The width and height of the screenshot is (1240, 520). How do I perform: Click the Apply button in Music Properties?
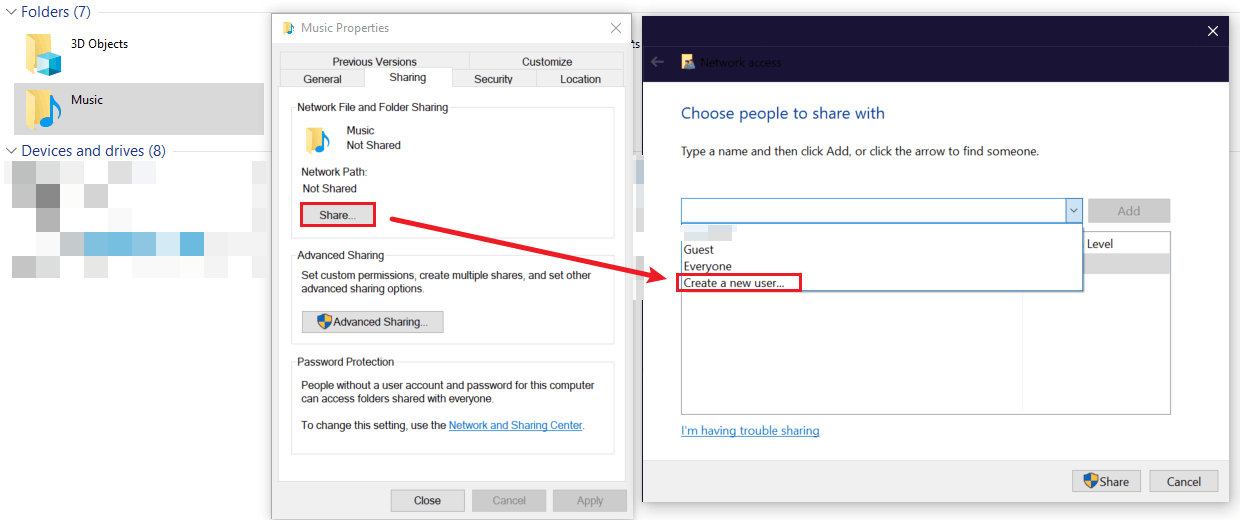pos(590,500)
